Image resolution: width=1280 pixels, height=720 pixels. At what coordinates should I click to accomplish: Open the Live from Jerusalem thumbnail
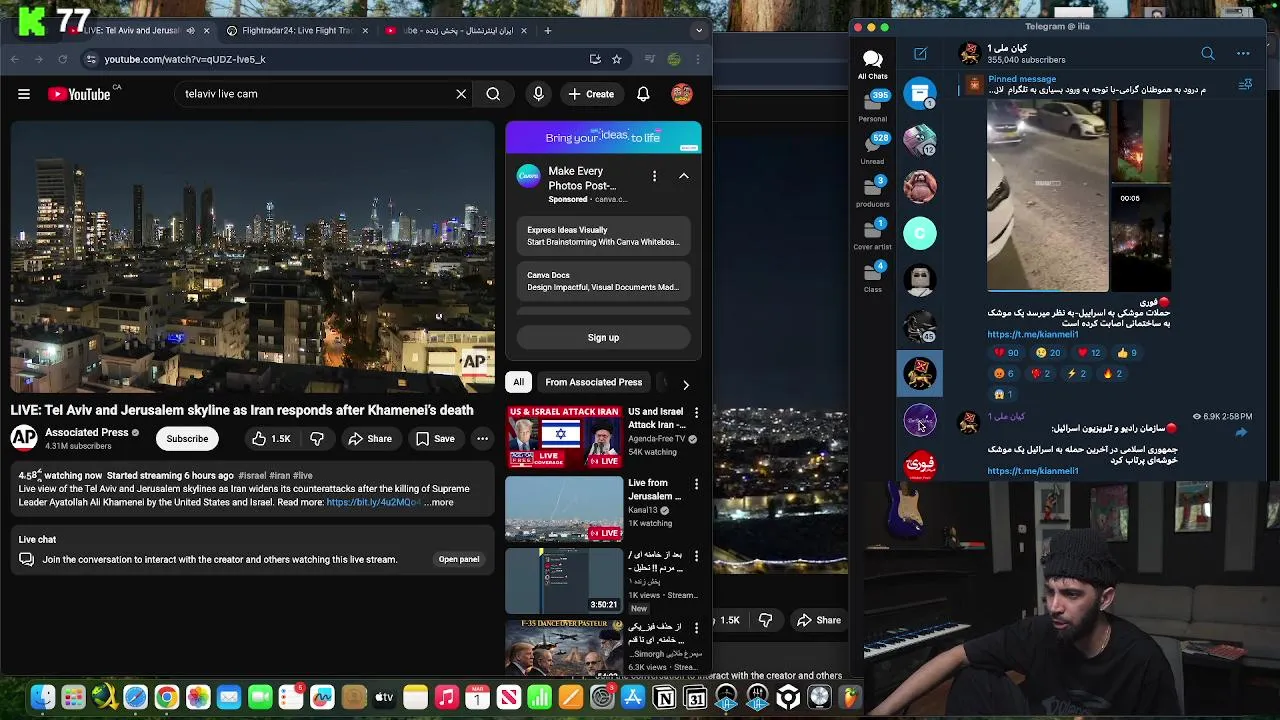coord(563,510)
